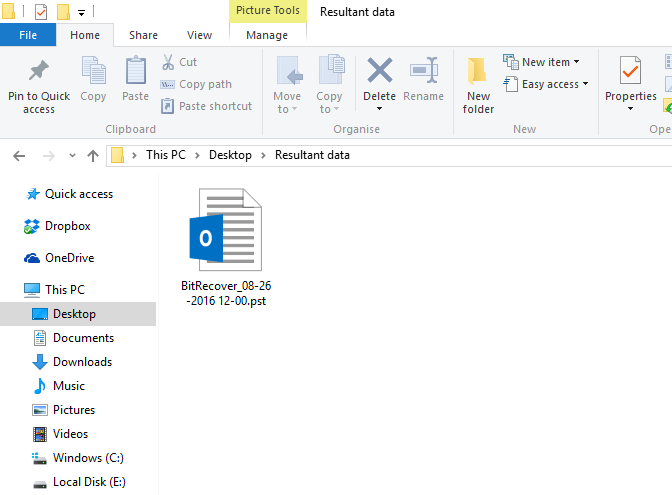Open the File menu tab
The height and width of the screenshot is (495, 672).
point(28,35)
